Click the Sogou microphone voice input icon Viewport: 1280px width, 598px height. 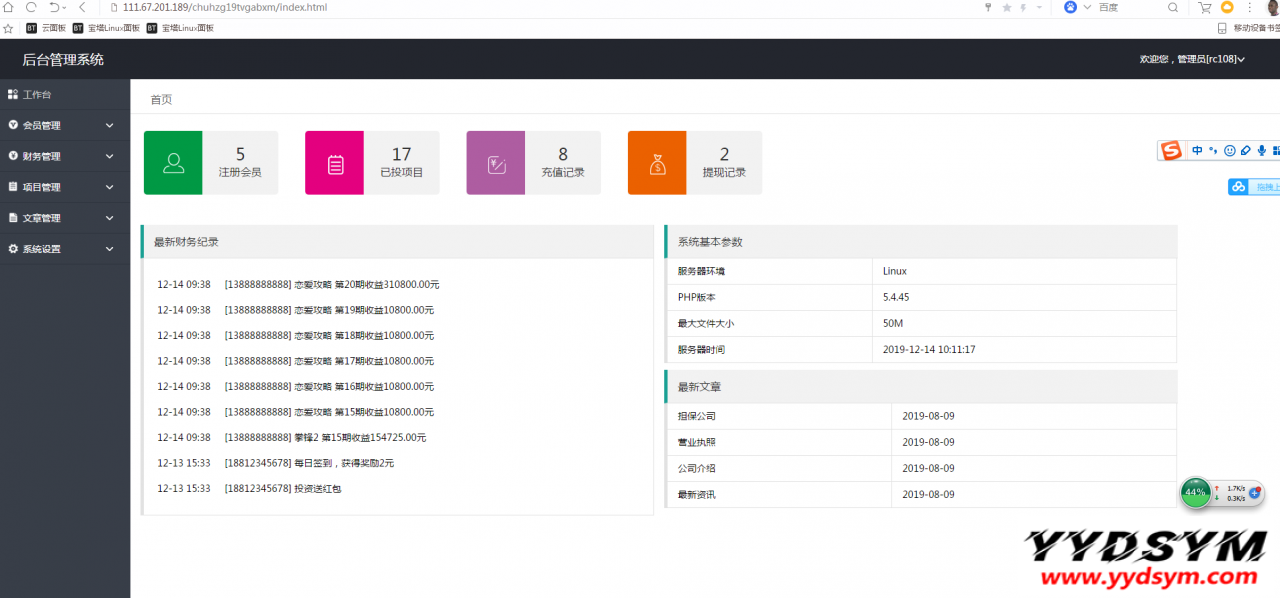(x=1262, y=151)
